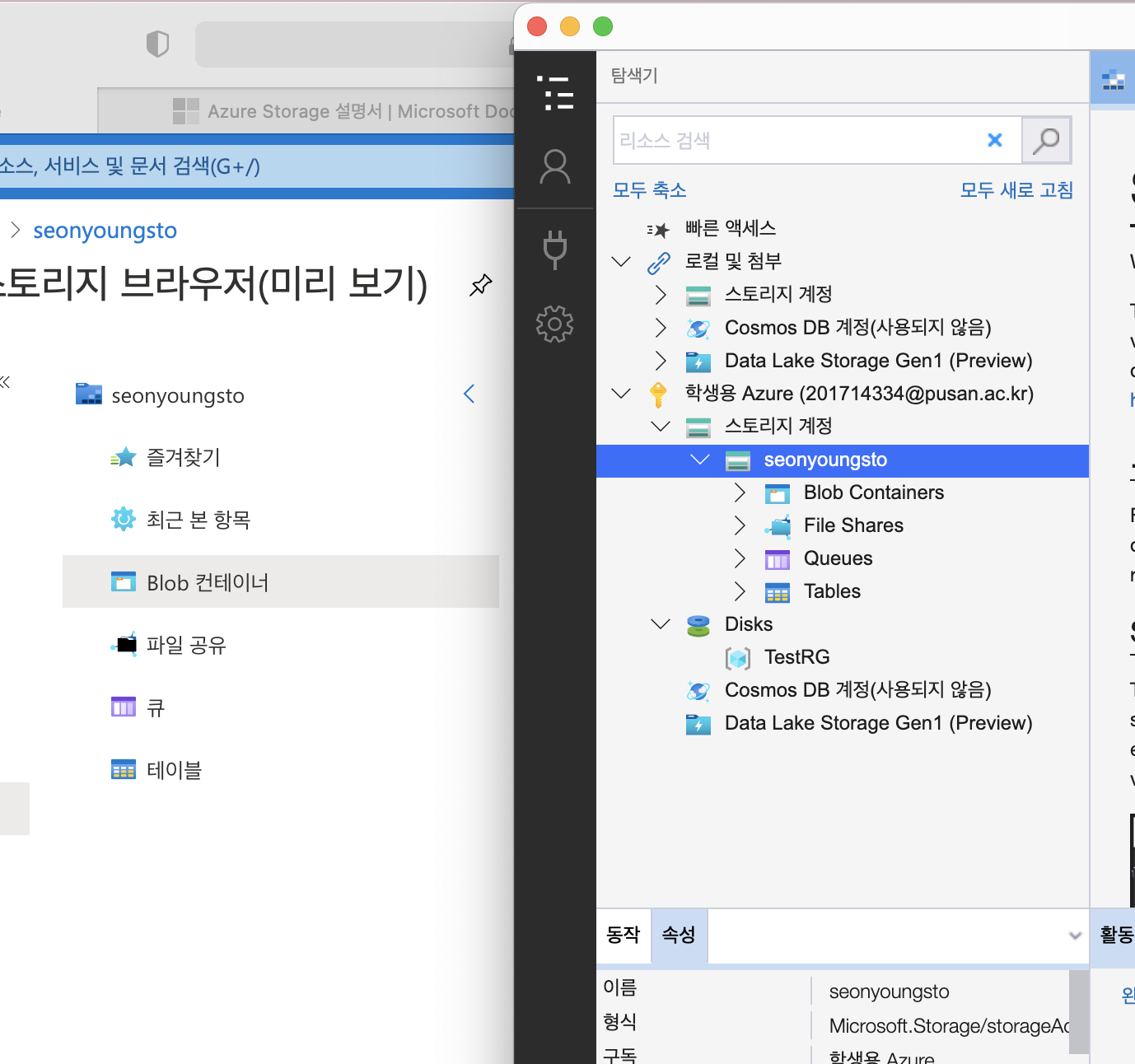Click Microsoft.Storage/storageAccounts property value
The height and width of the screenshot is (1064, 1135).
click(949, 1026)
